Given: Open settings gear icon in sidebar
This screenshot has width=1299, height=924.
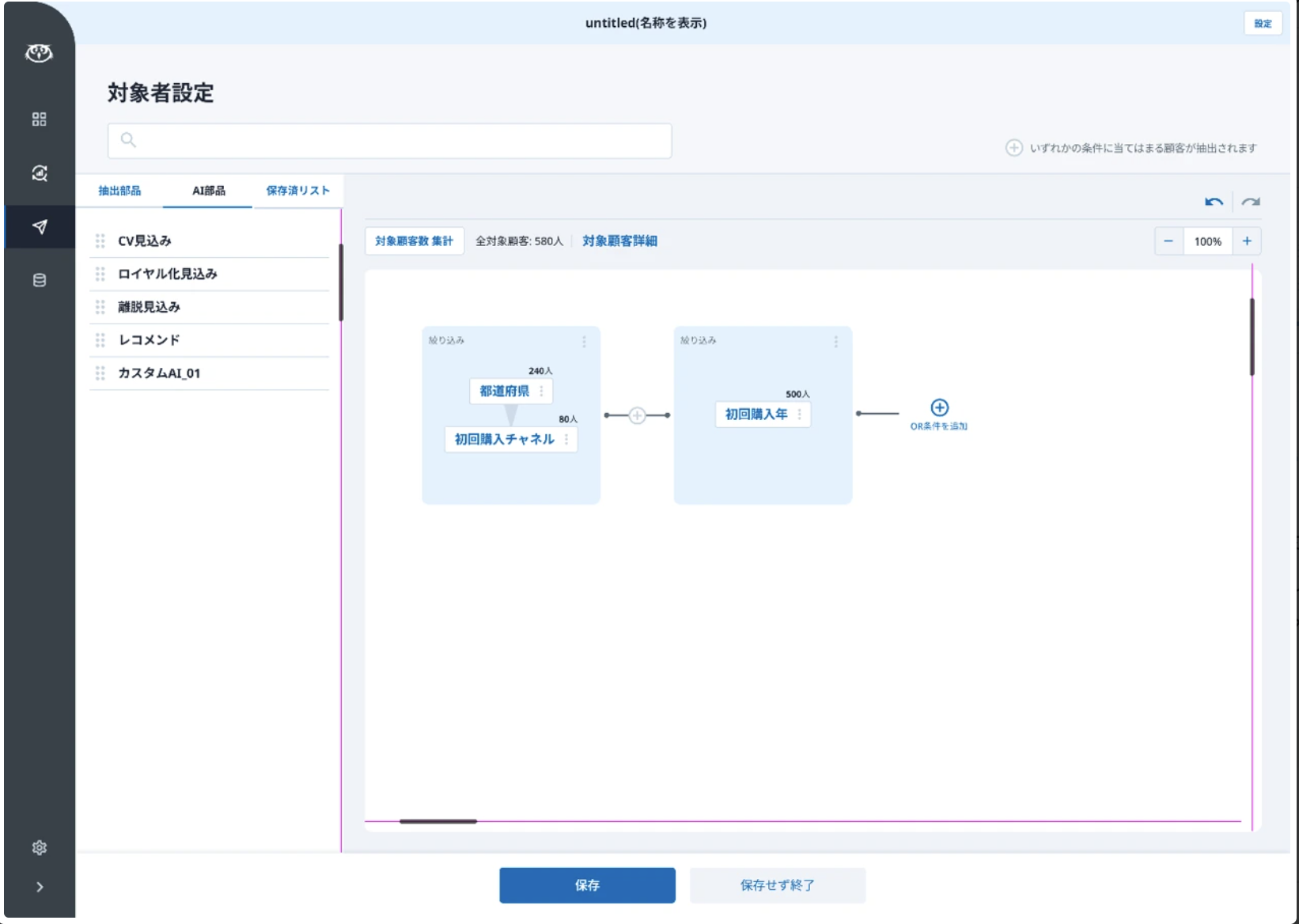Looking at the screenshot, I should (39, 847).
